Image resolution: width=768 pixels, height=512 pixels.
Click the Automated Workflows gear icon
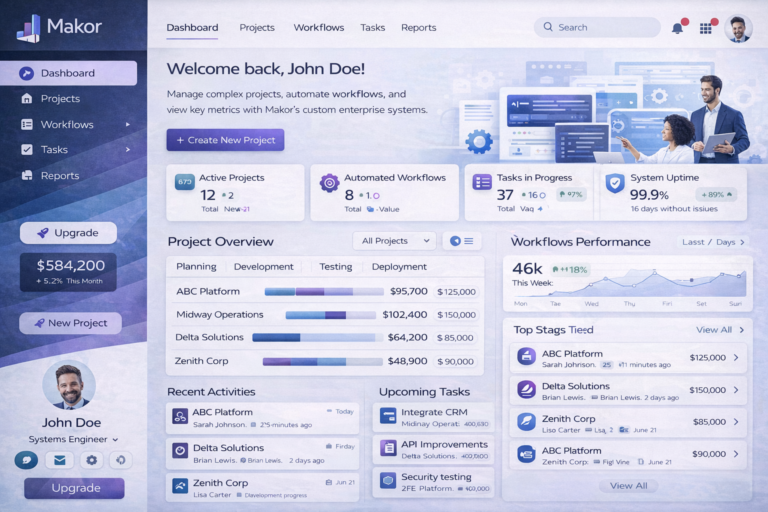[329, 183]
